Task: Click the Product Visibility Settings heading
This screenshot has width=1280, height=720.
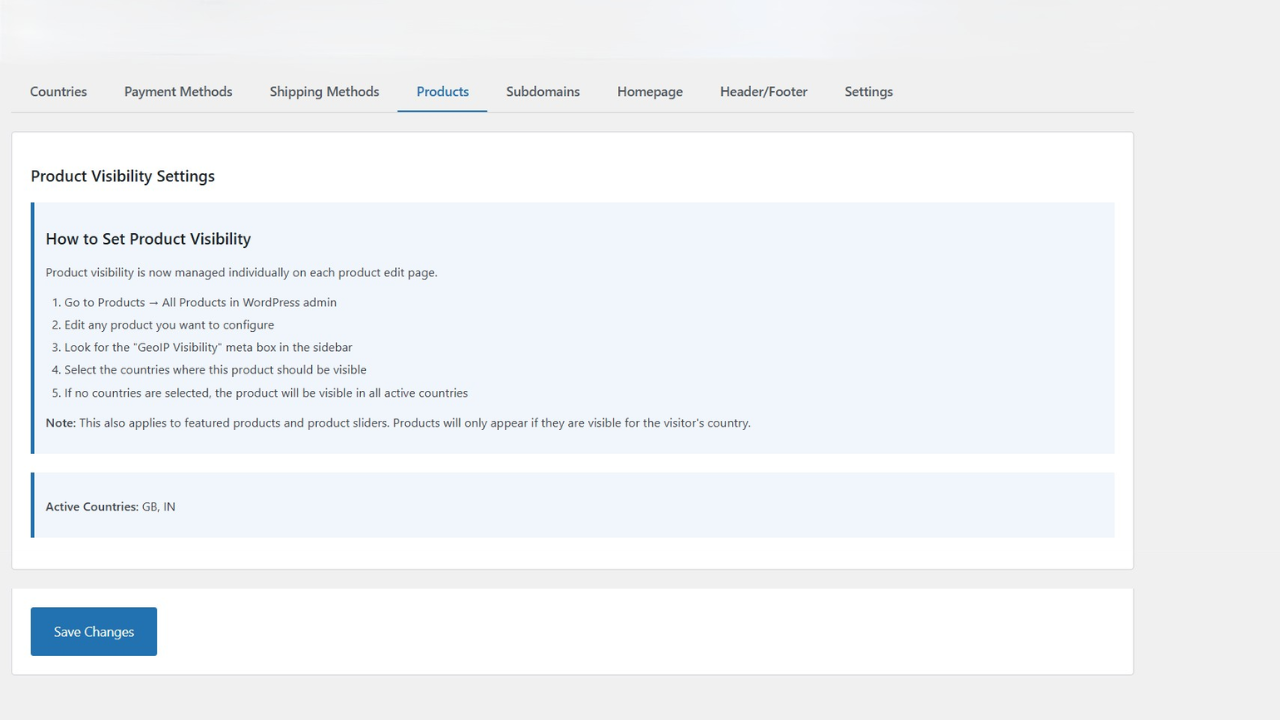Action: (122, 176)
